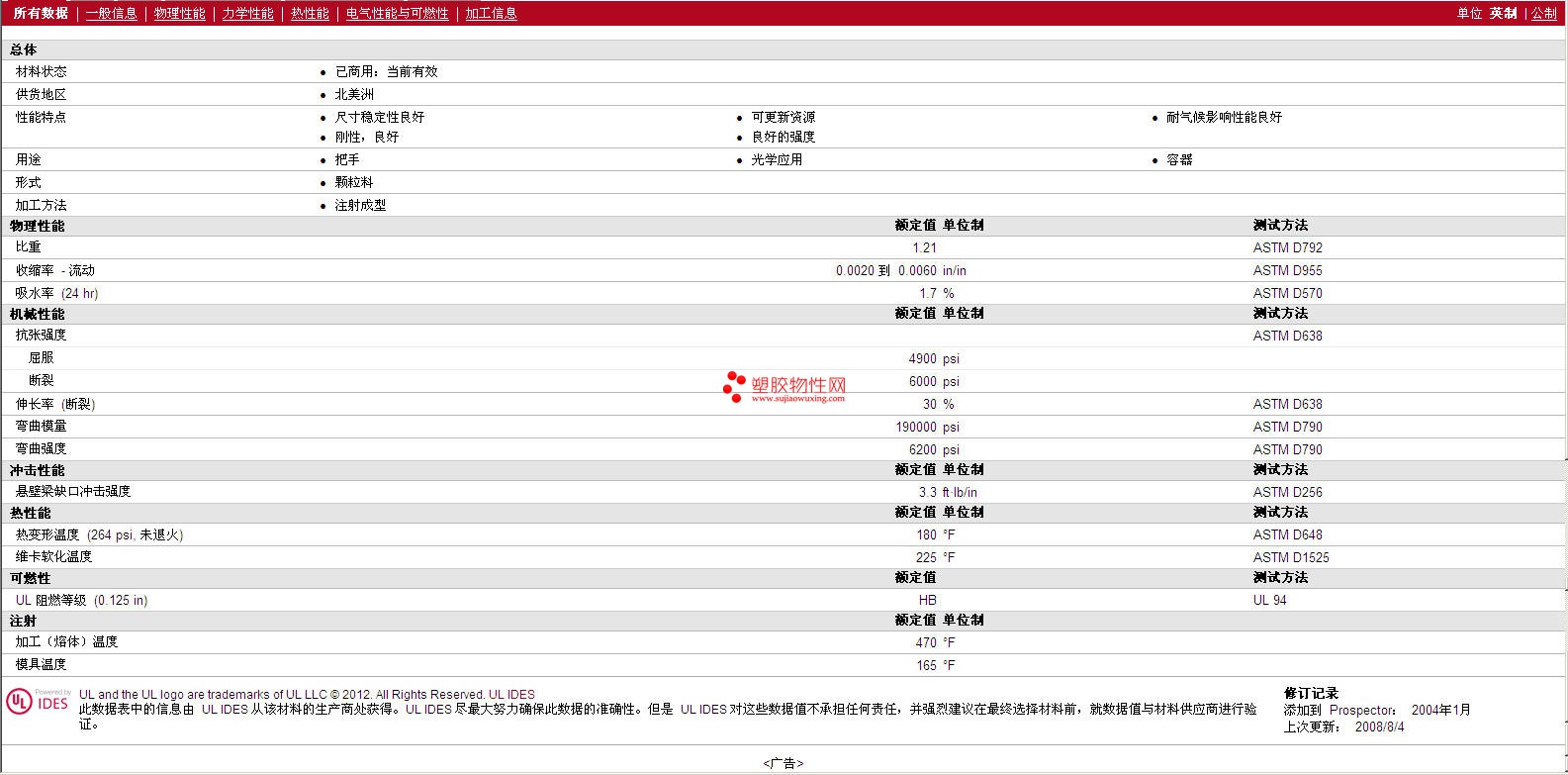Switch to the 加工信息 tab
Image resolution: width=1568 pixels, height=775 pixels.
491,13
